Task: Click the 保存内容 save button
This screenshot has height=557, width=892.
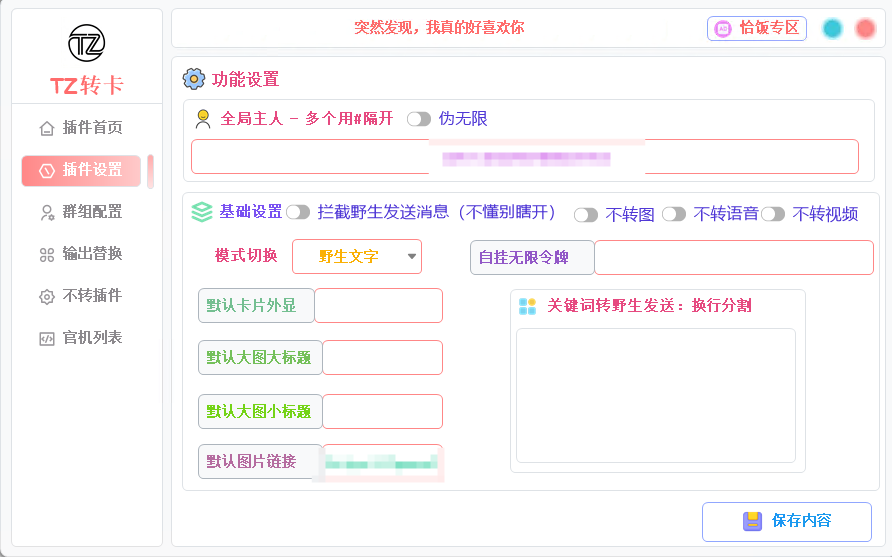Action: pos(786,521)
